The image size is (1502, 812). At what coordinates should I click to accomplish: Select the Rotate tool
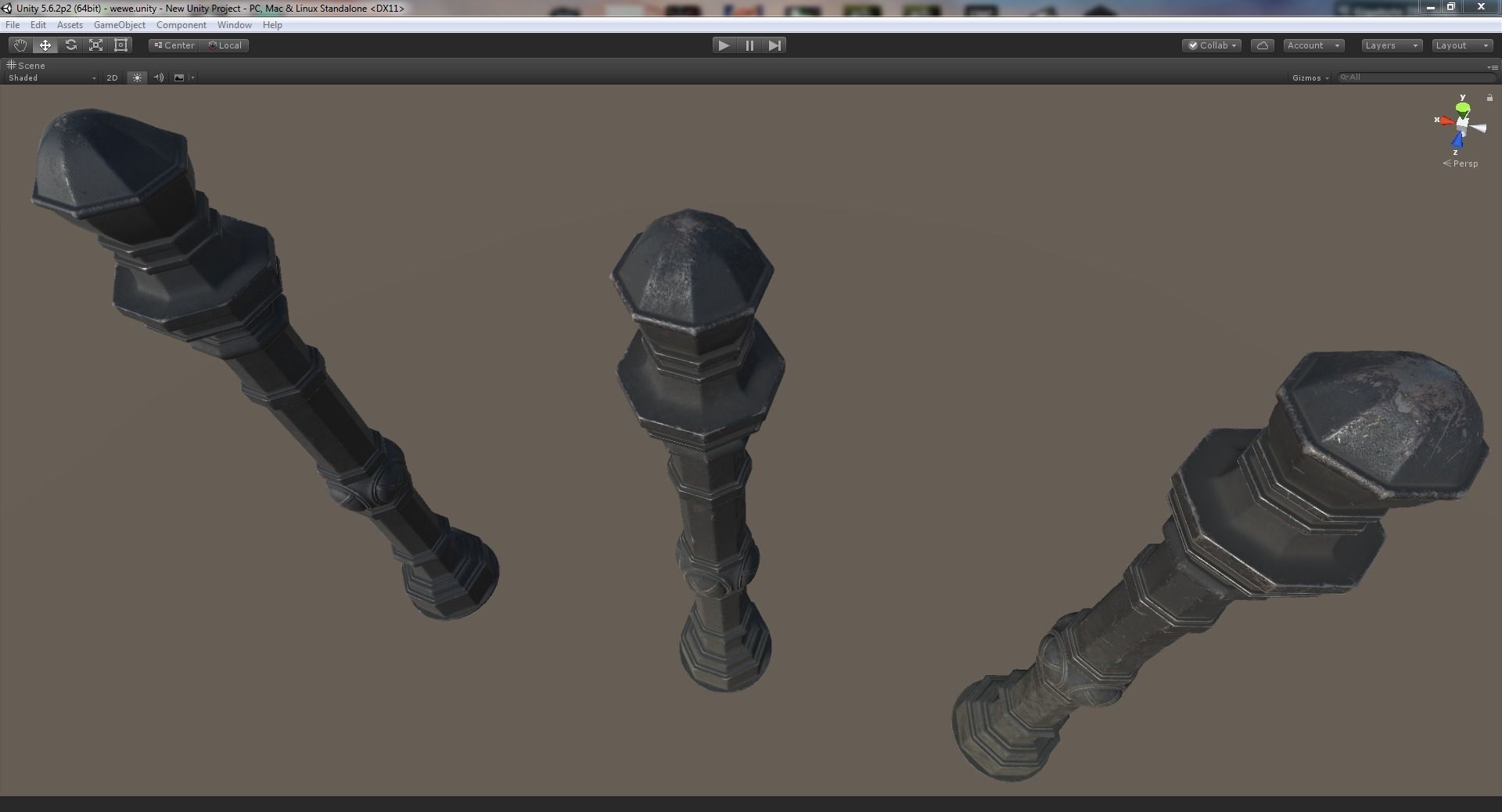coord(70,45)
